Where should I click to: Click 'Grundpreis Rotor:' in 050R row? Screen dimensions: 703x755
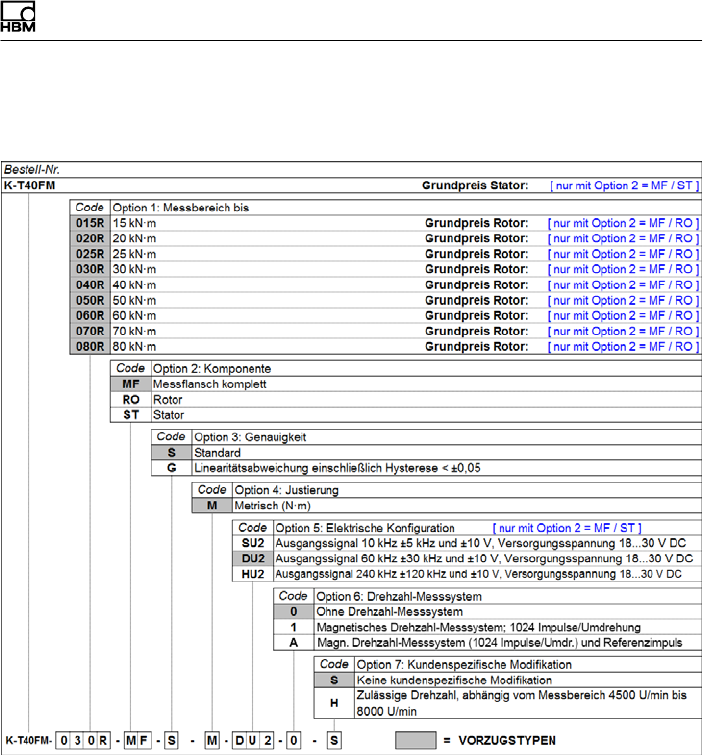tap(477, 300)
